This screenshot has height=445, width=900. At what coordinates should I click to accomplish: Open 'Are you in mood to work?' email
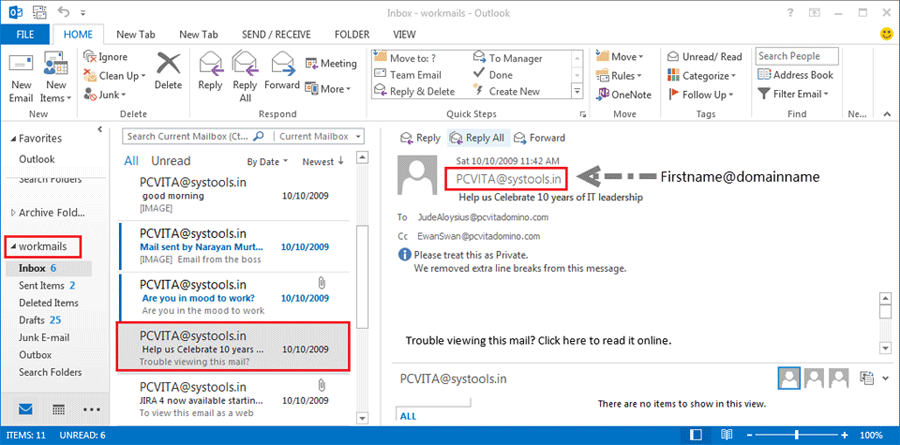[234, 297]
